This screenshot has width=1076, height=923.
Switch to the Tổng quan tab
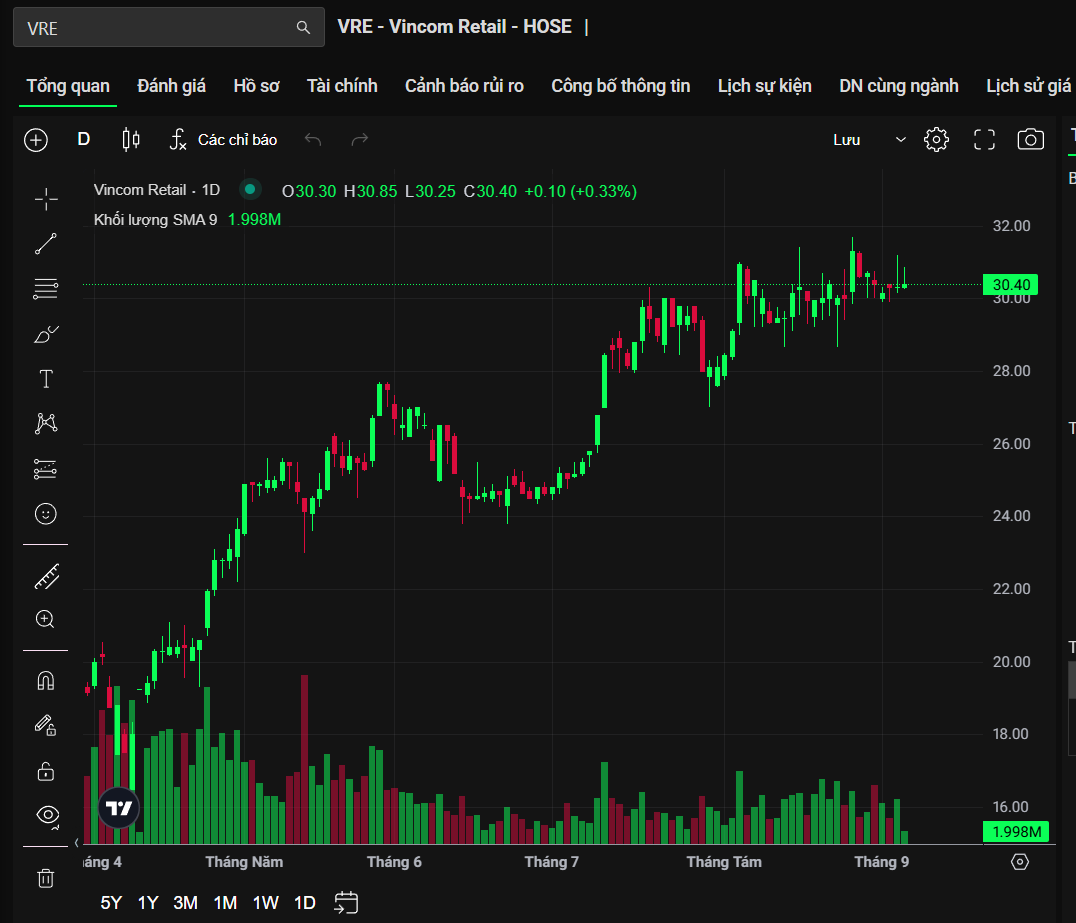[68, 86]
